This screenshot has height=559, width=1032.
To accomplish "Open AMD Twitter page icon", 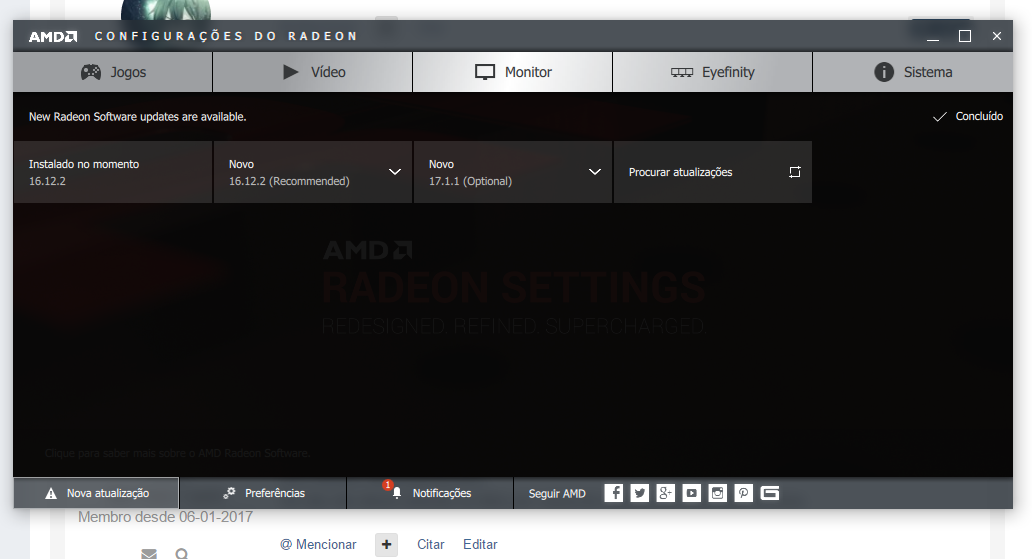I will tap(640, 492).
